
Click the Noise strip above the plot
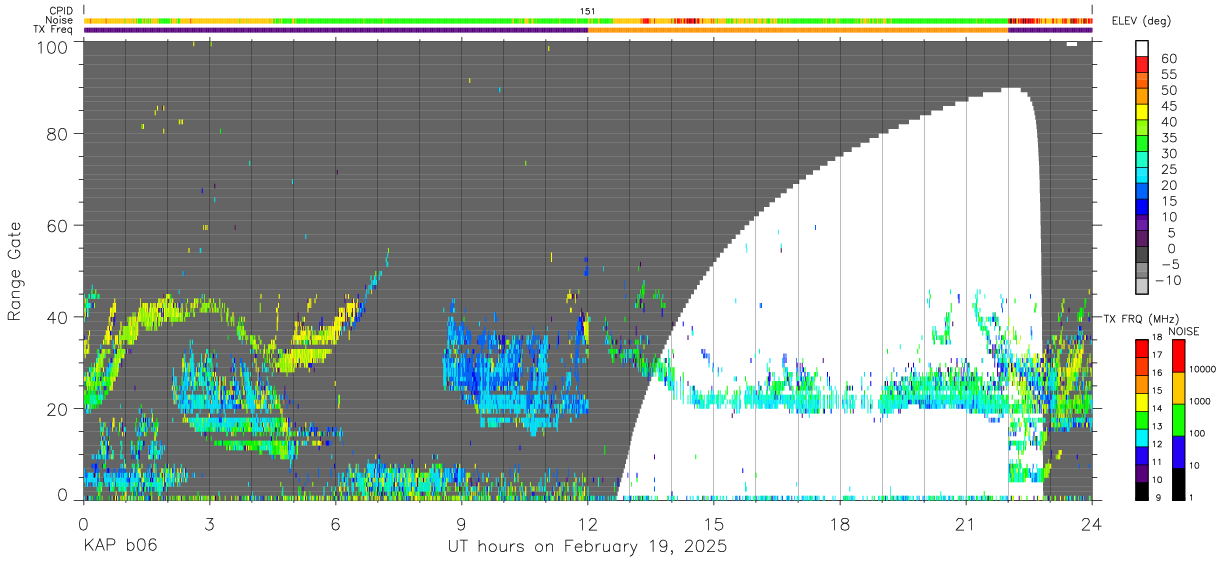tap(588, 20)
